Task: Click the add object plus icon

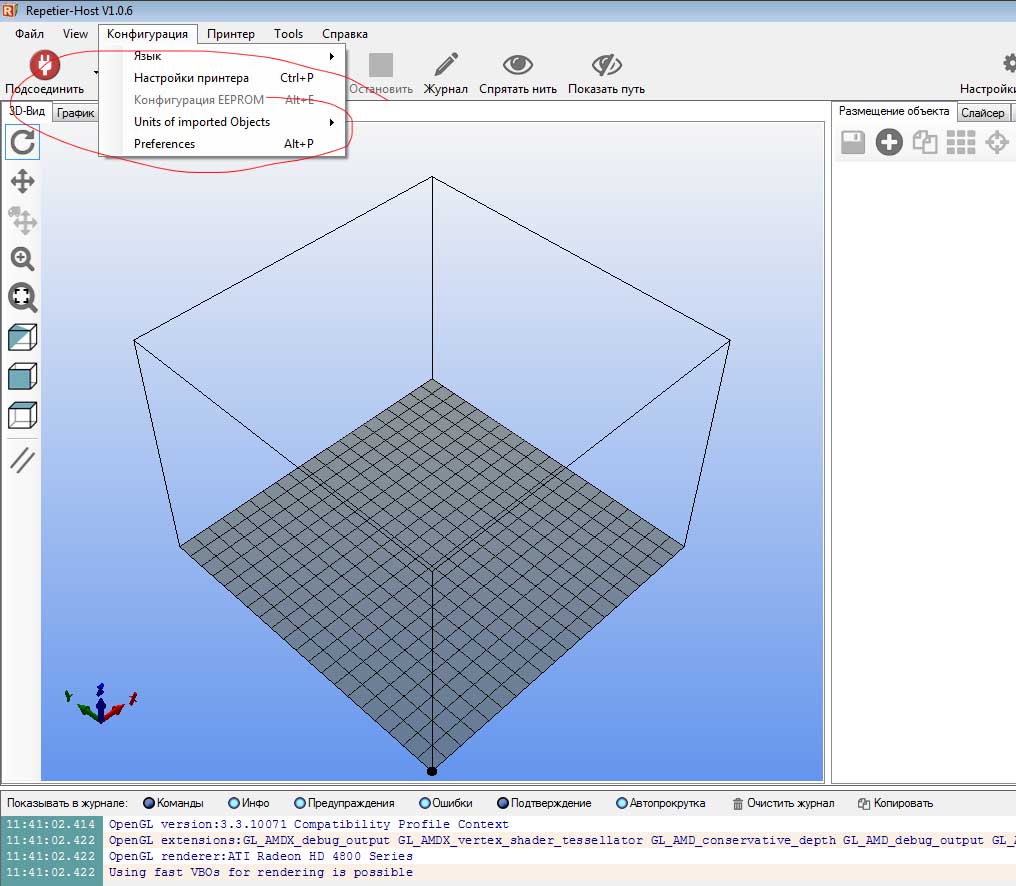Action: click(888, 143)
